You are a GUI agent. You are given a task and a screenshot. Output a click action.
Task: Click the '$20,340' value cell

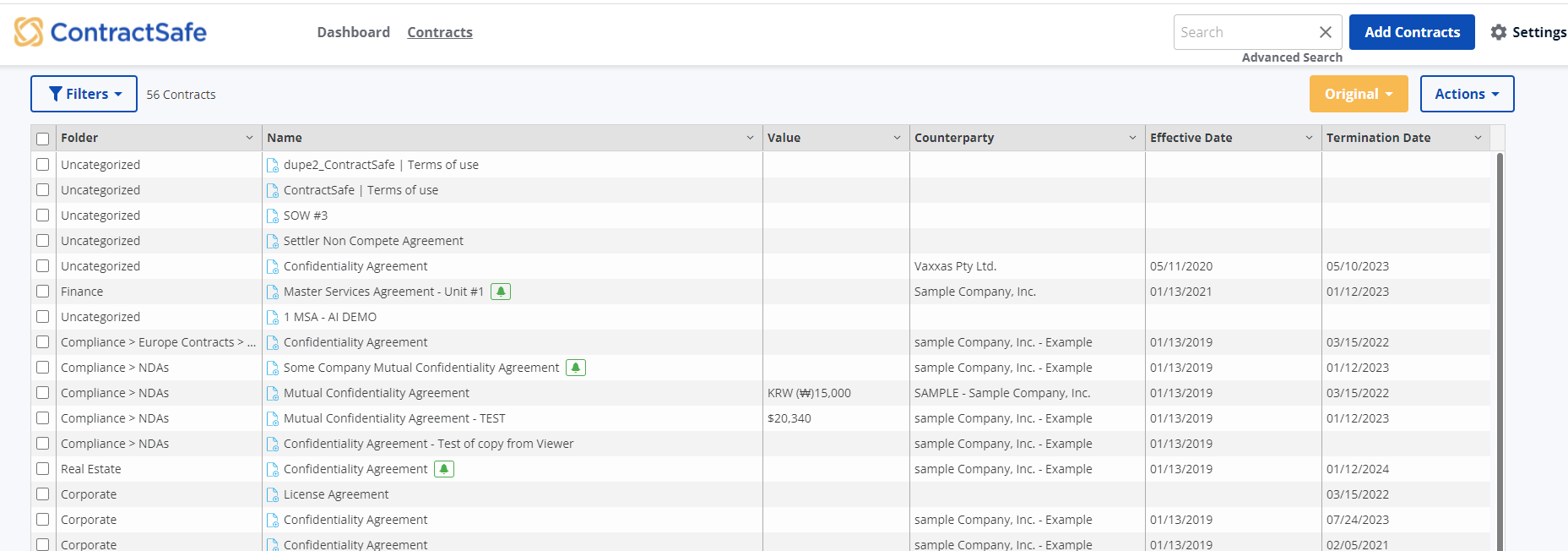789,418
